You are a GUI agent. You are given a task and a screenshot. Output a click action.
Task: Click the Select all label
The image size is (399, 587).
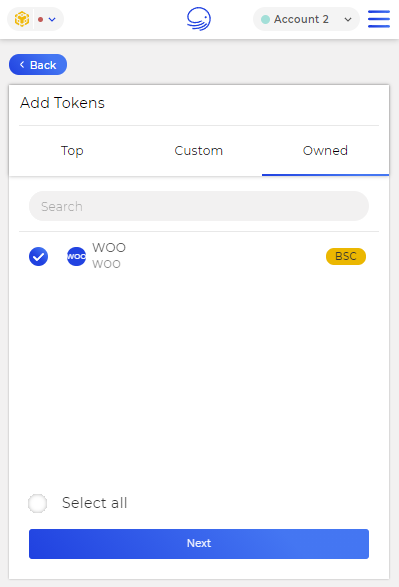[95, 503]
